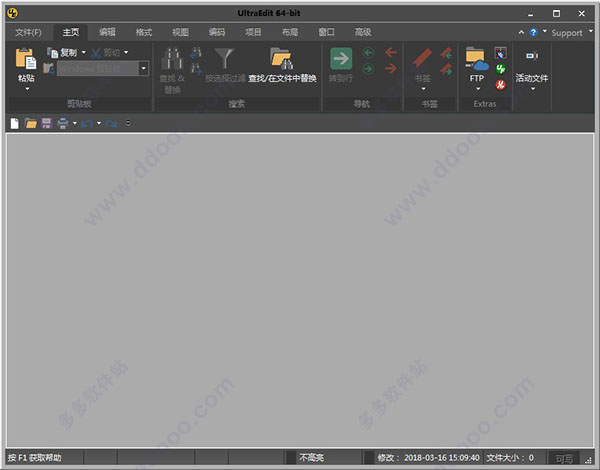Click the Copy (复制) icon
This screenshot has height=470, width=600.
point(52,52)
